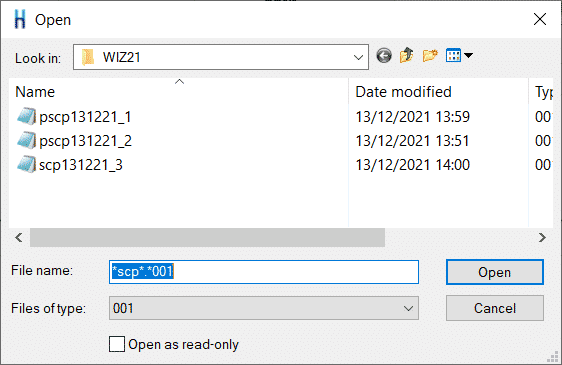Open the View menu icon

pyautogui.click(x=453, y=56)
